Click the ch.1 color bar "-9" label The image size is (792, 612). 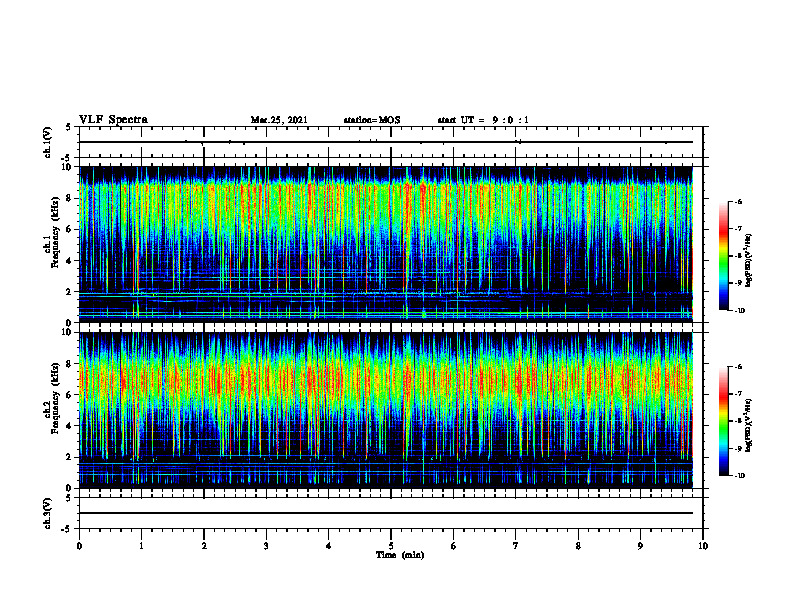coord(738,283)
